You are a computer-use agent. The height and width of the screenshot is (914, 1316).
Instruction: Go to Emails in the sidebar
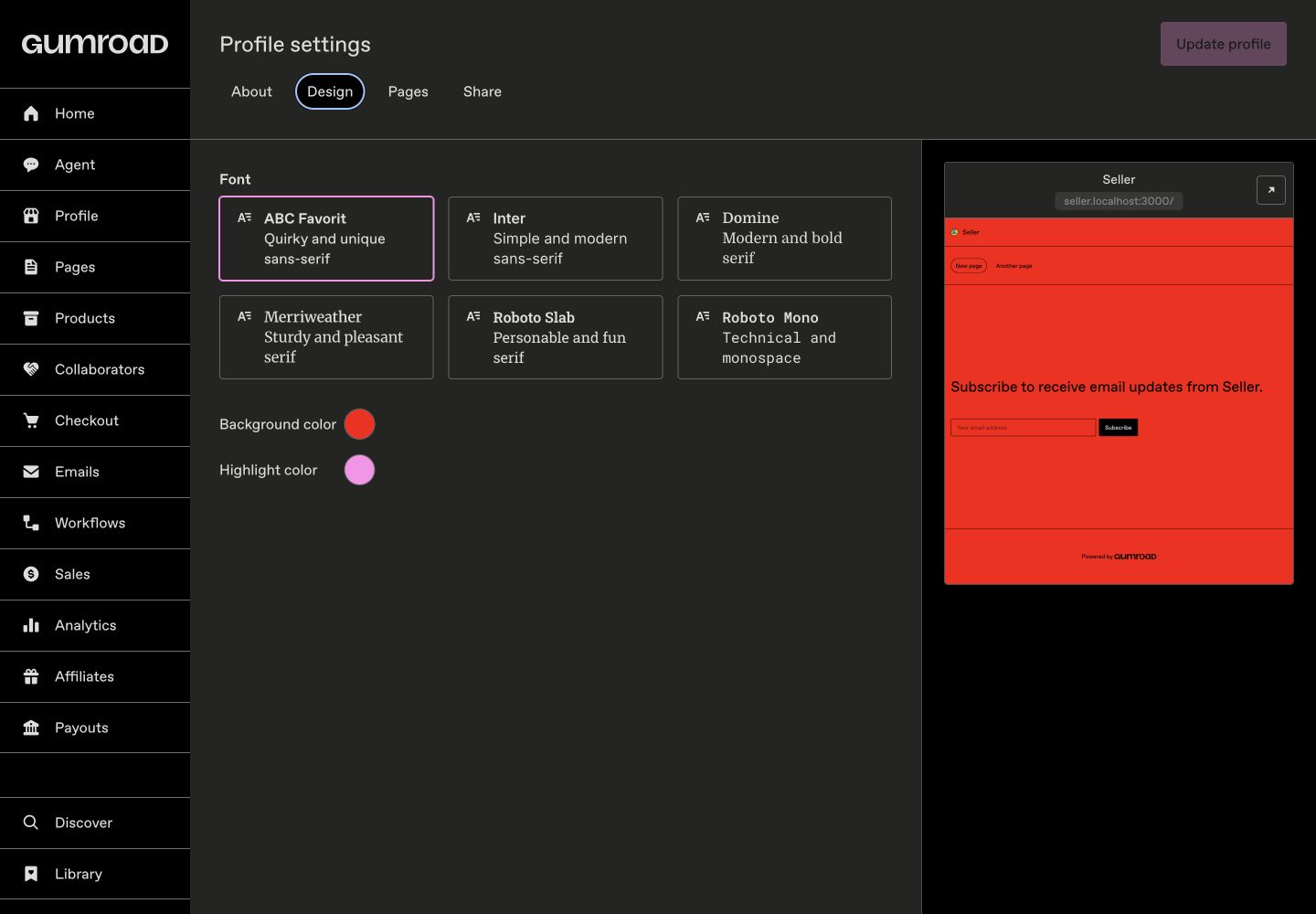pyautogui.click(x=95, y=472)
